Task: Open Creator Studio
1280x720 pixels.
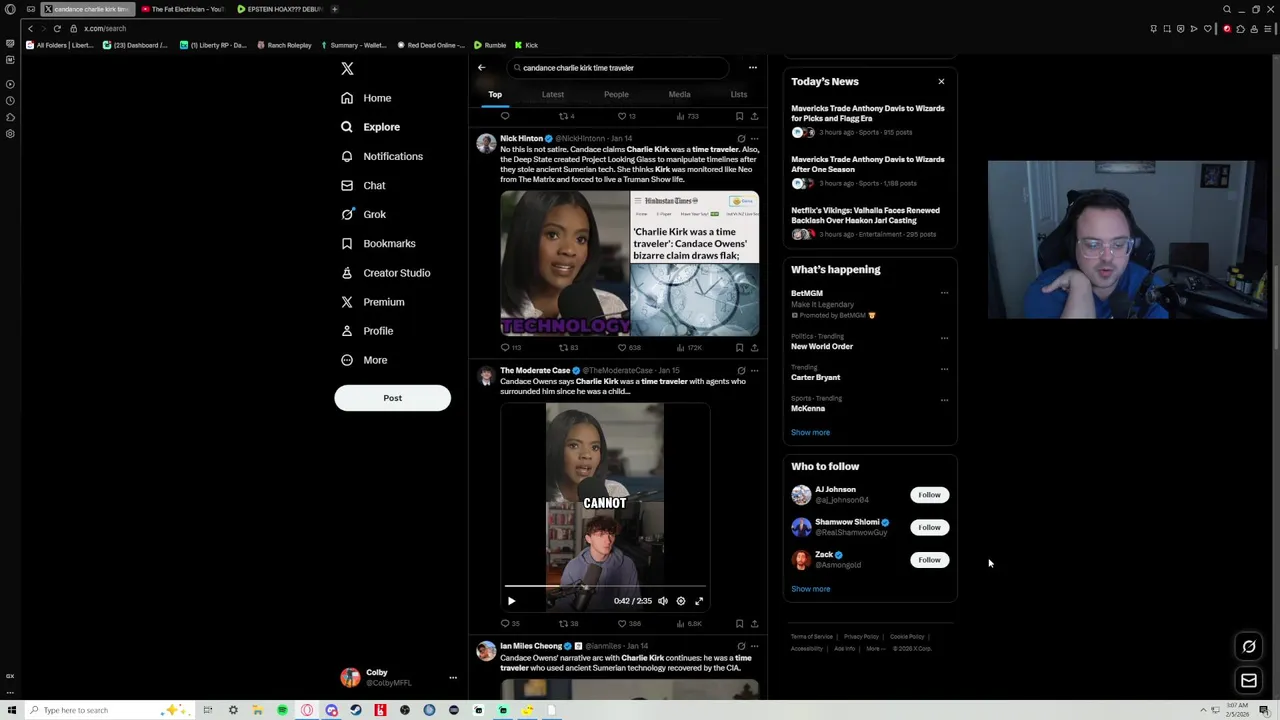Action: pyautogui.click(x=386, y=272)
